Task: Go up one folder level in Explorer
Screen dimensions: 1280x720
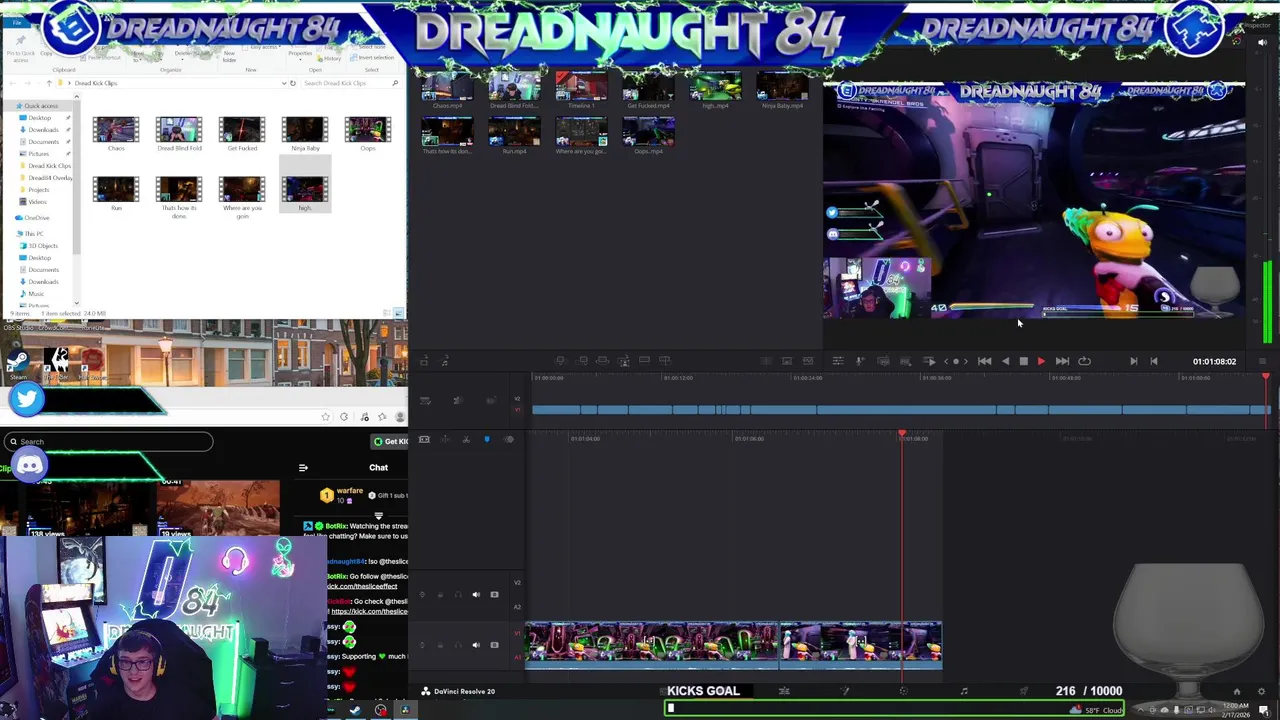Action: 48,83
